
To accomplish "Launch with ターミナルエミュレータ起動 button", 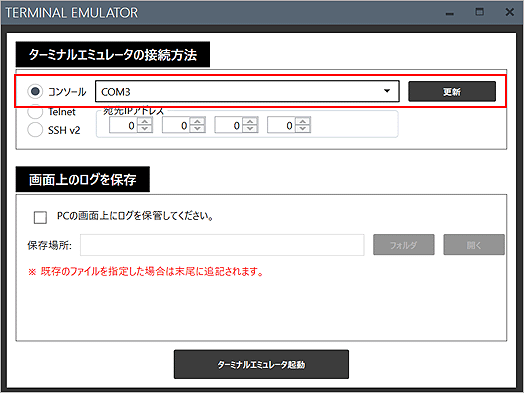I will 261,364.
